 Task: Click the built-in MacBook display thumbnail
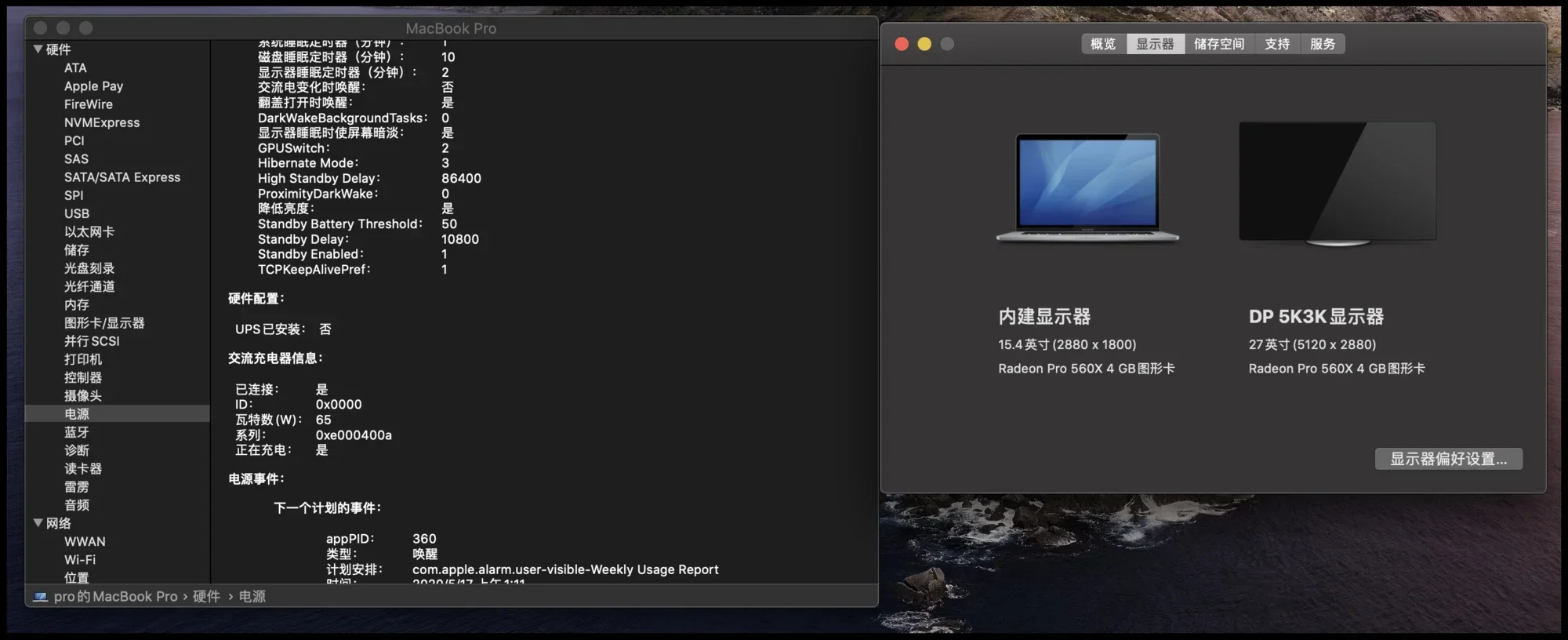click(x=1087, y=188)
